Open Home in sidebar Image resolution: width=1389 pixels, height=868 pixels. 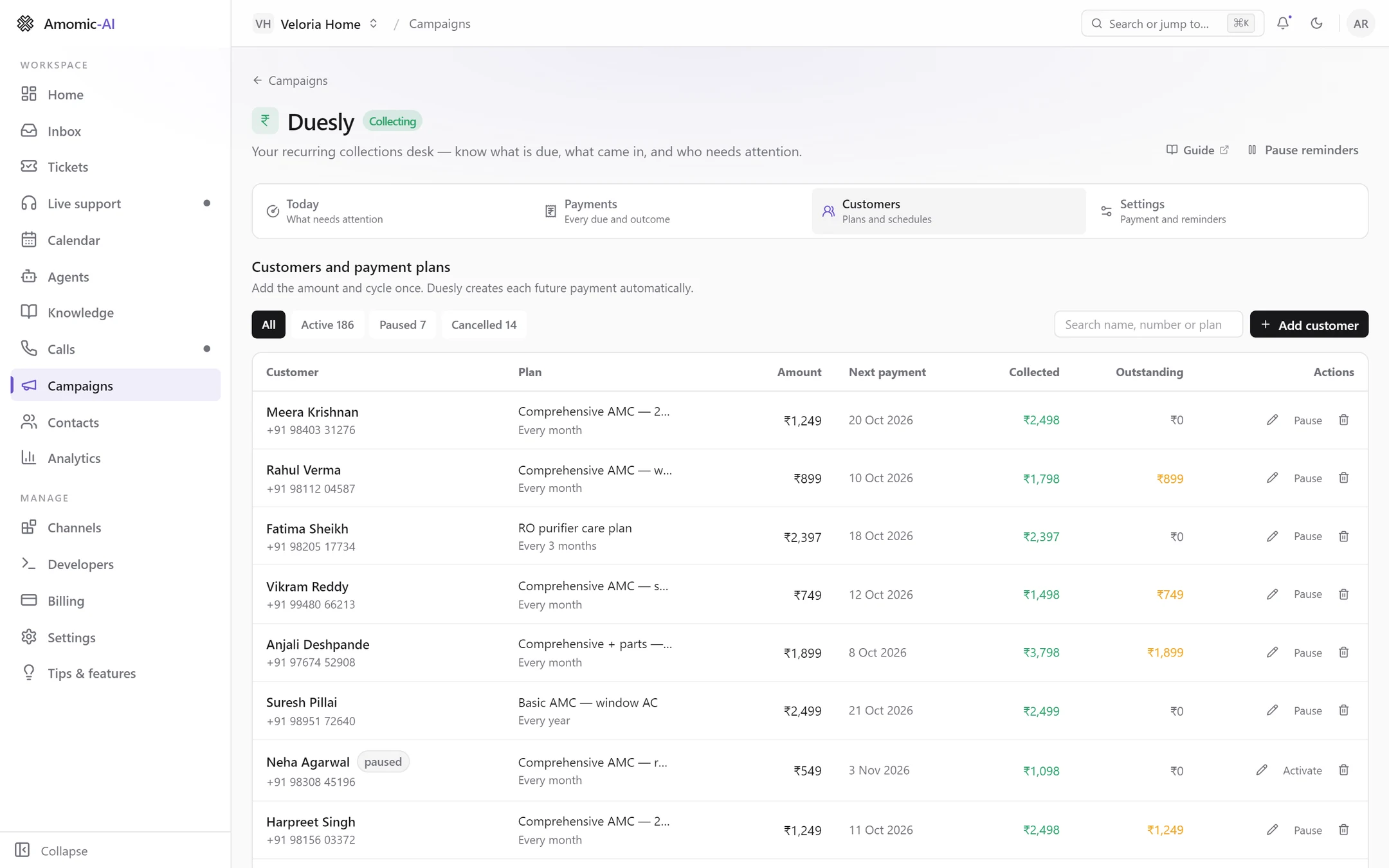coord(116,95)
